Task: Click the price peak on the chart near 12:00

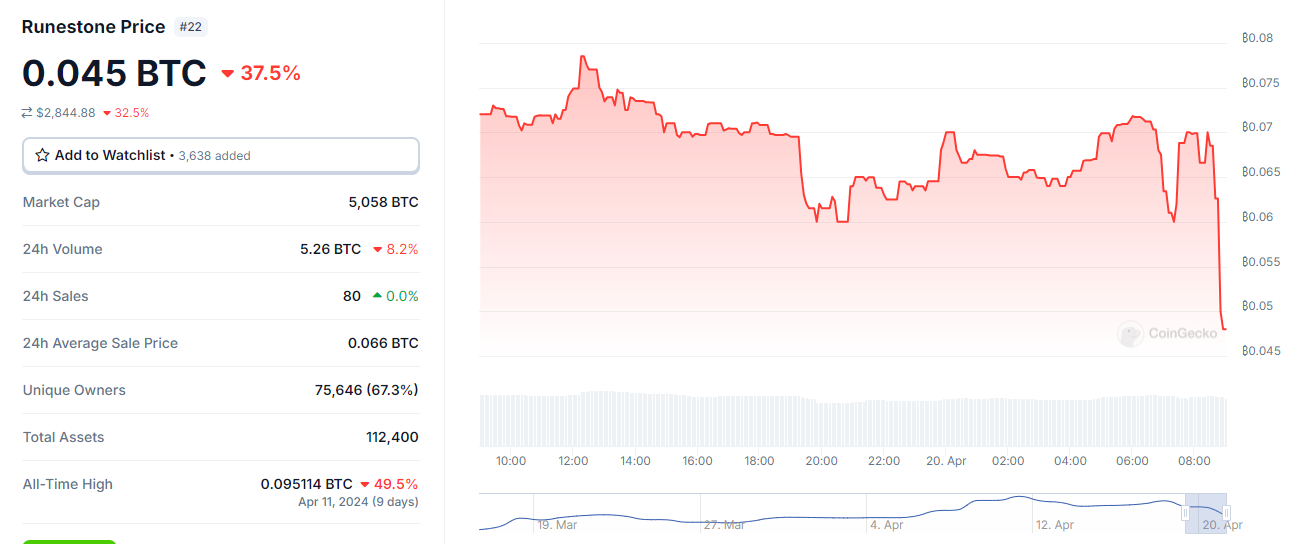Action: pyautogui.click(x=582, y=57)
